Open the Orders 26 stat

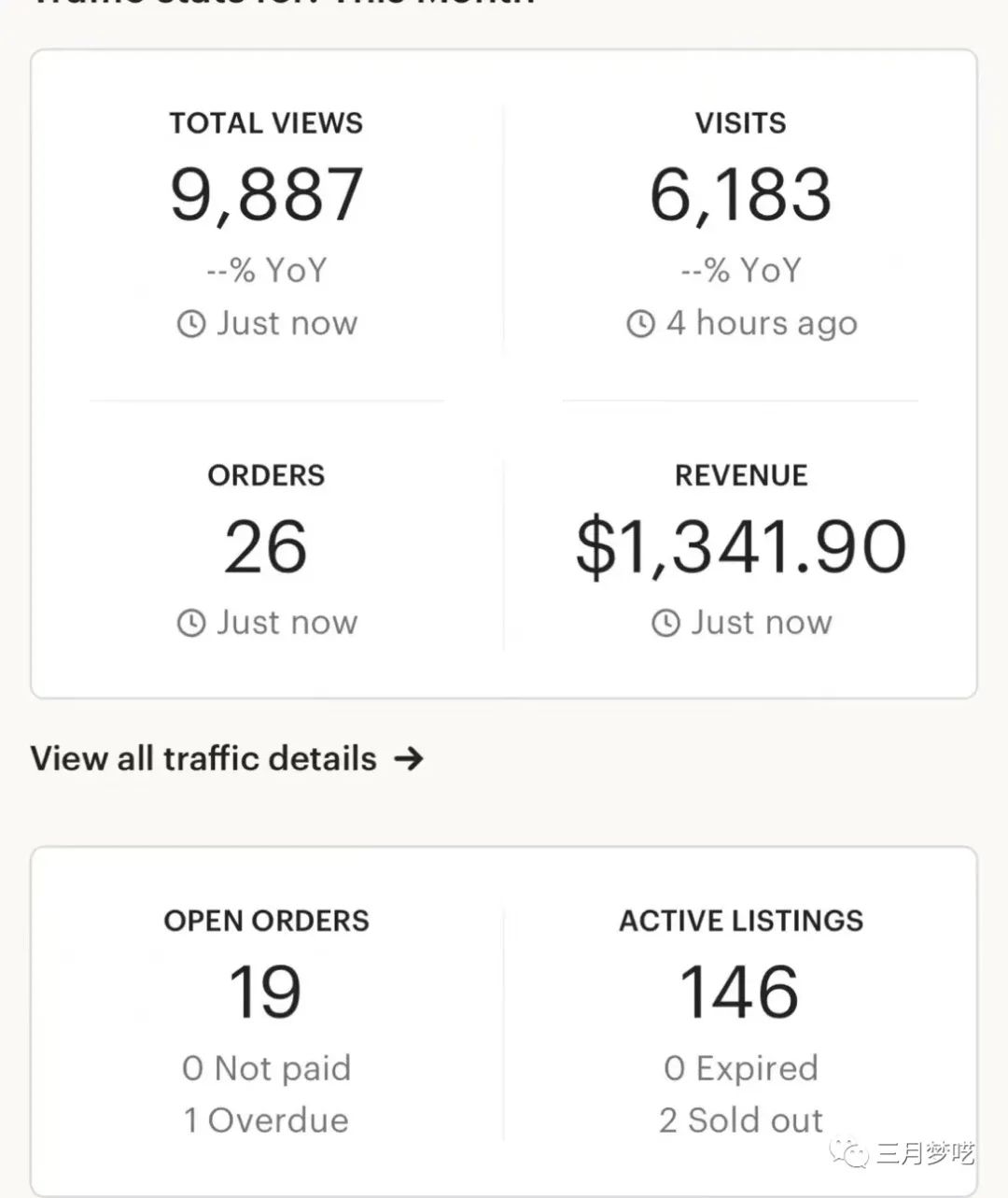[266, 547]
